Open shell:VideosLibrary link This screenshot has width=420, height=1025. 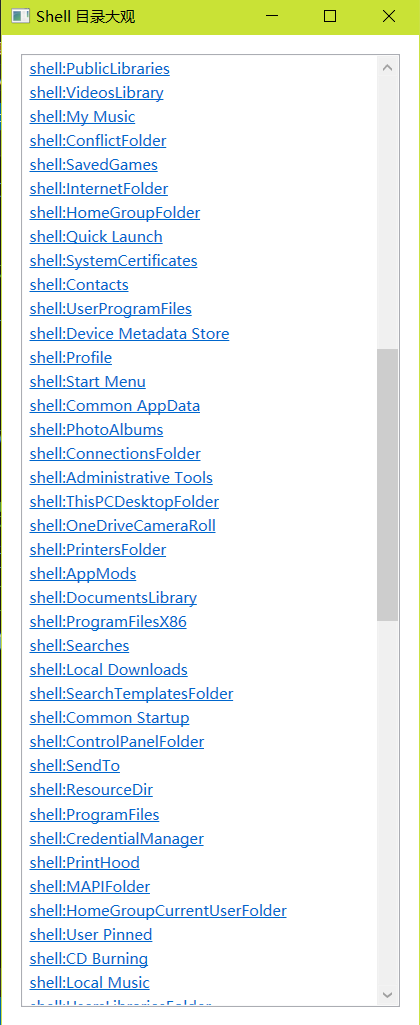(x=96, y=93)
